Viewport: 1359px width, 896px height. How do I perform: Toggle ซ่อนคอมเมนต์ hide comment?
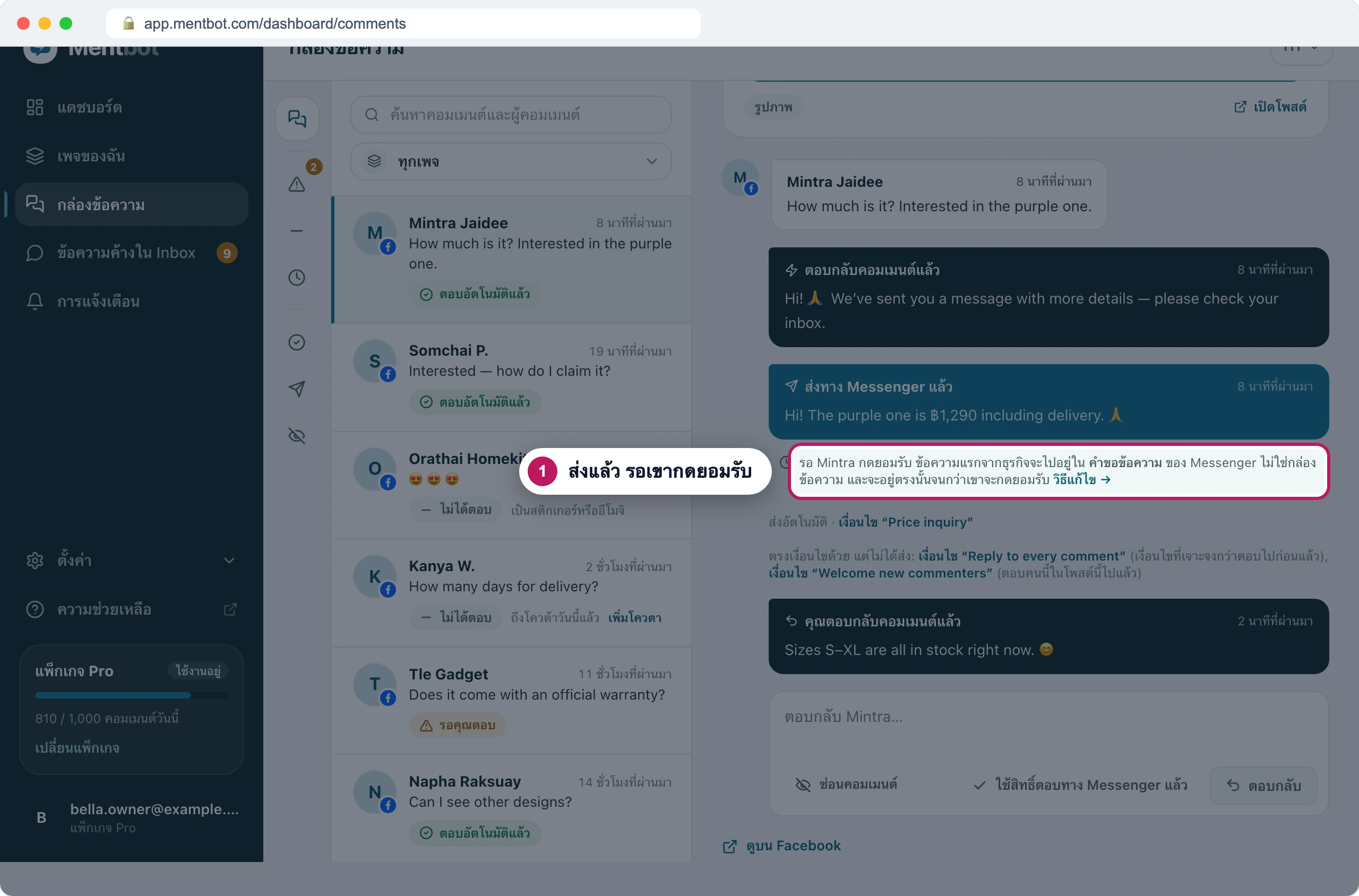846,785
